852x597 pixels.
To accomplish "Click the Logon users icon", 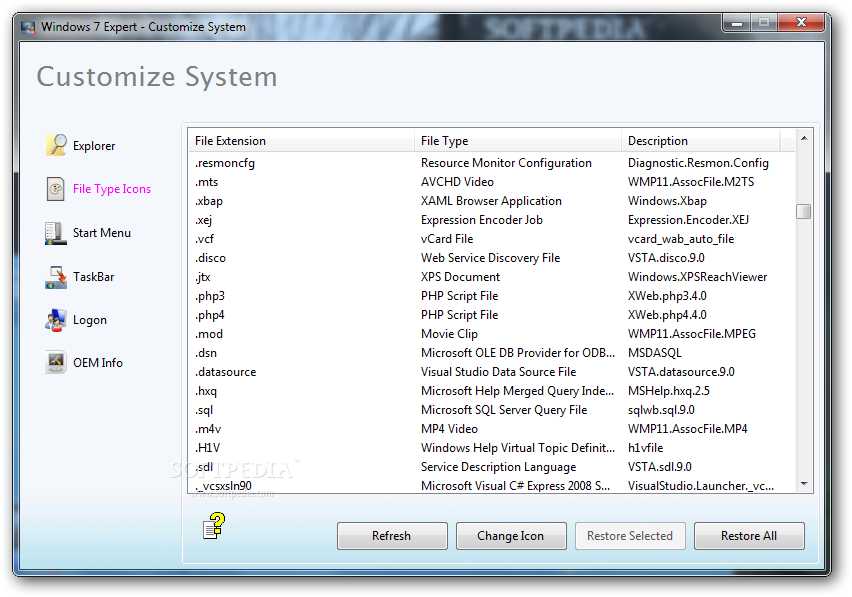I will coord(55,320).
